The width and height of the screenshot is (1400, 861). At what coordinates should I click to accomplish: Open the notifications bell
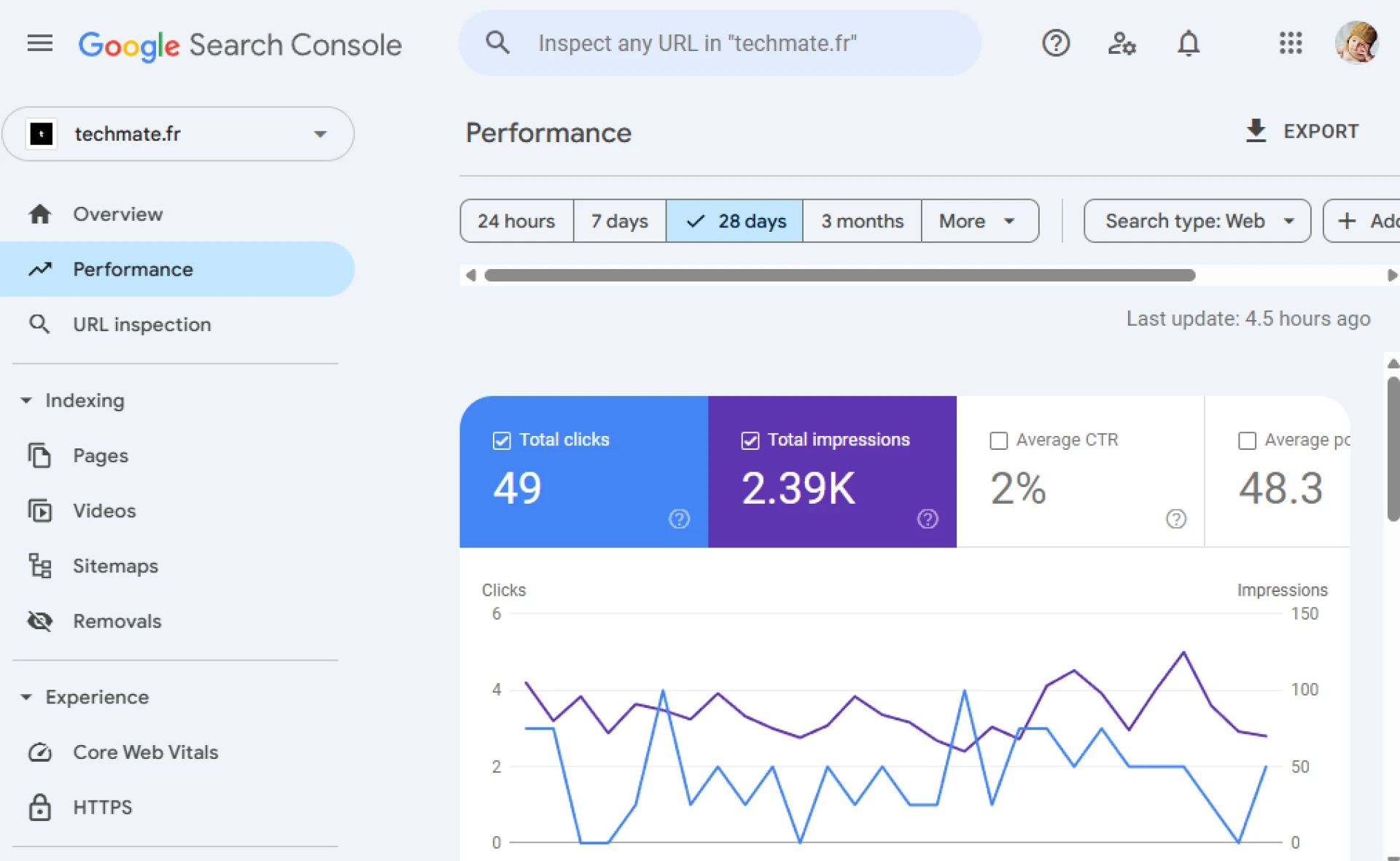coord(1188,44)
